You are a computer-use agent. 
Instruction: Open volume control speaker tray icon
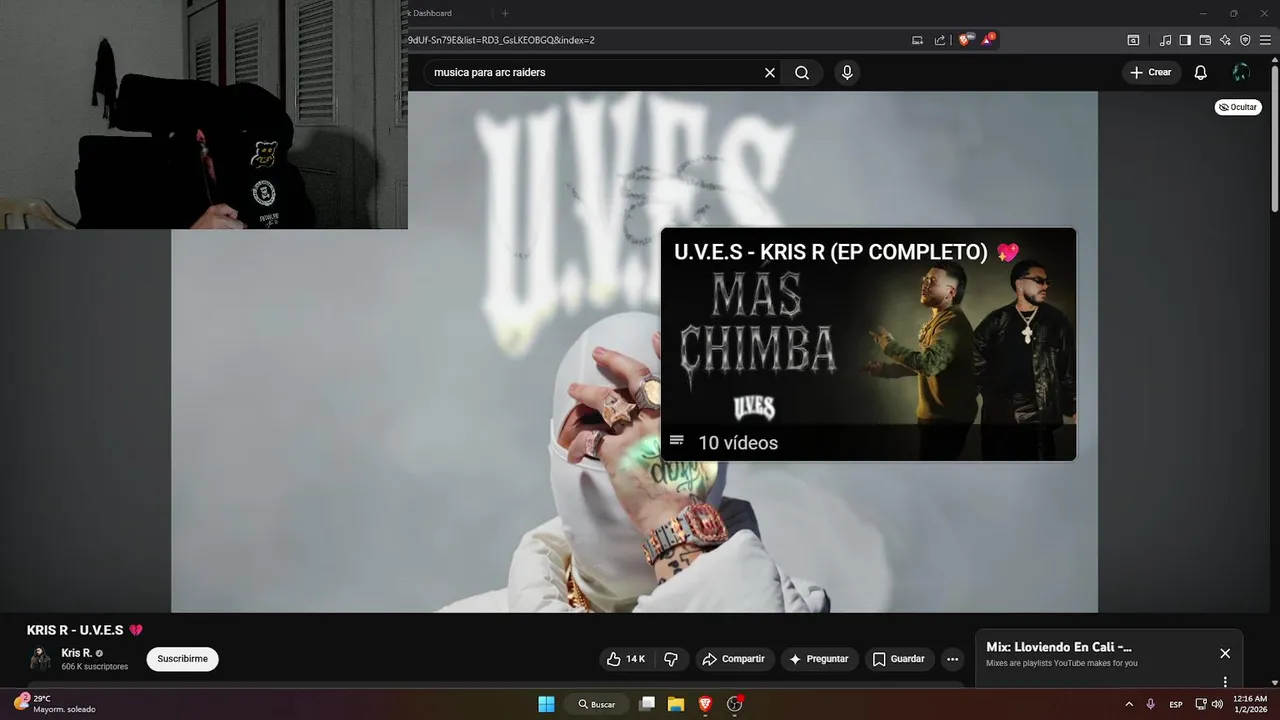(1217, 704)
